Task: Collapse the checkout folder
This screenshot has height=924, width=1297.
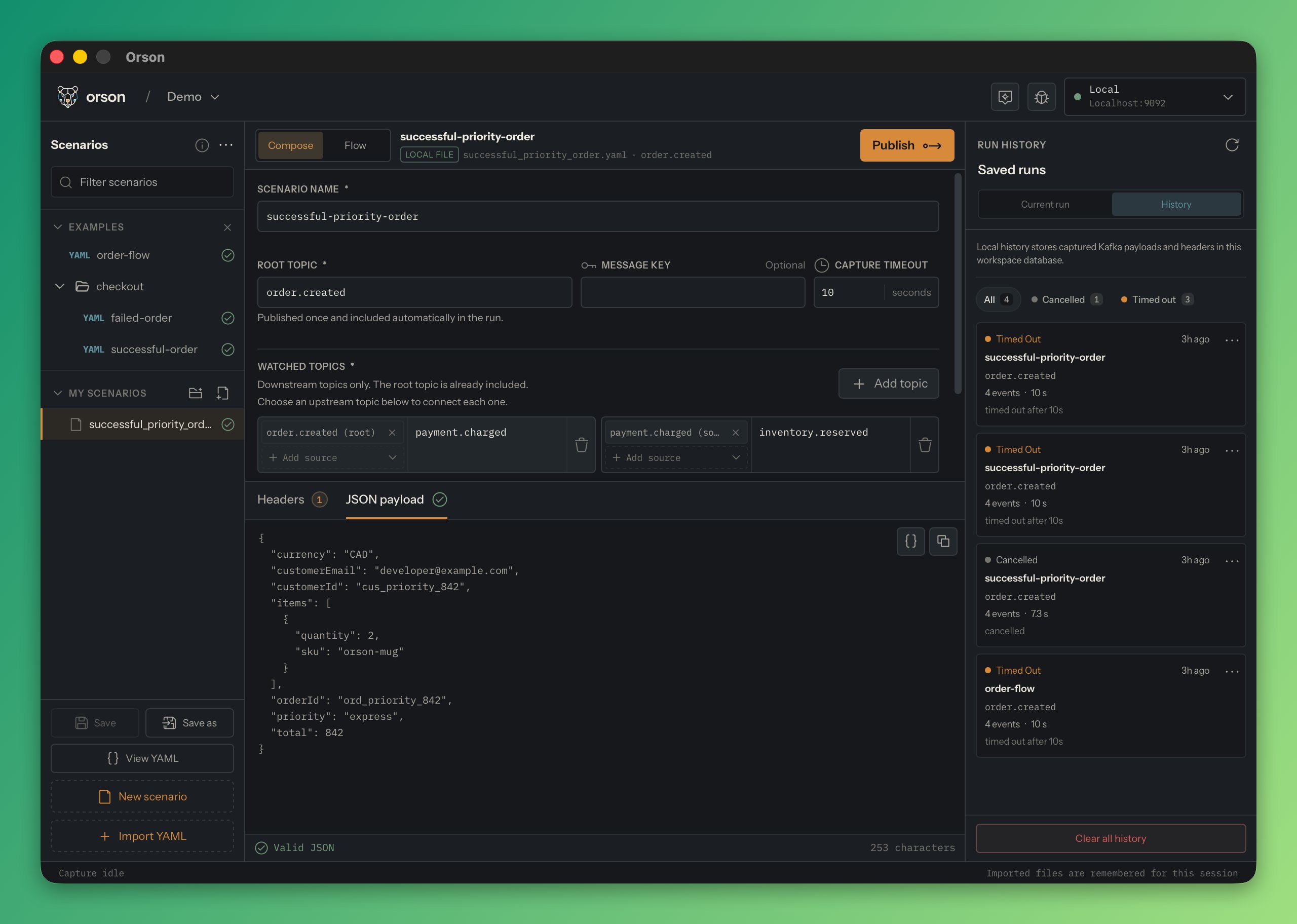Action: click(60, 286)
